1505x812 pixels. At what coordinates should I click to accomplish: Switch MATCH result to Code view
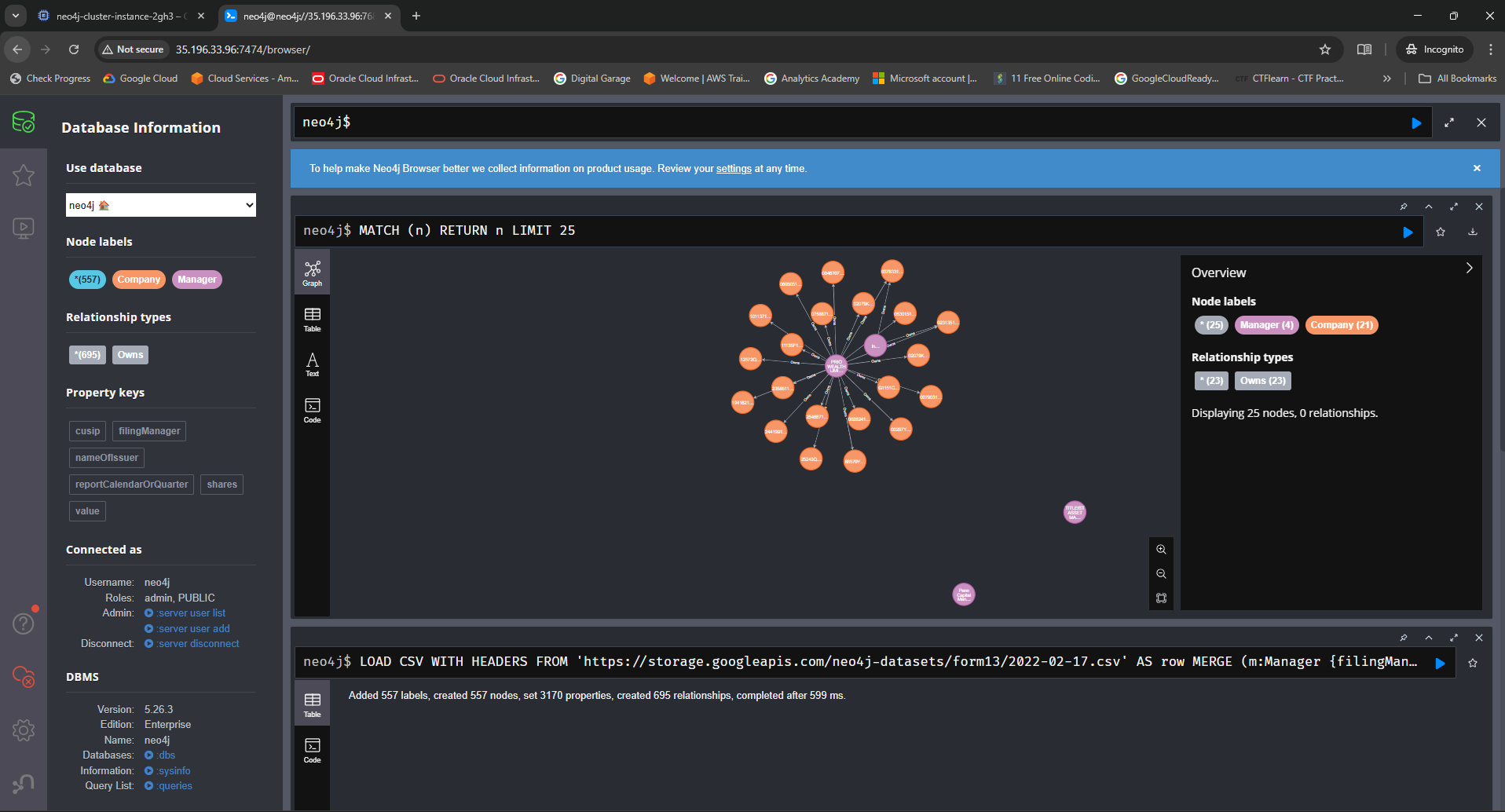coord(313,411)
